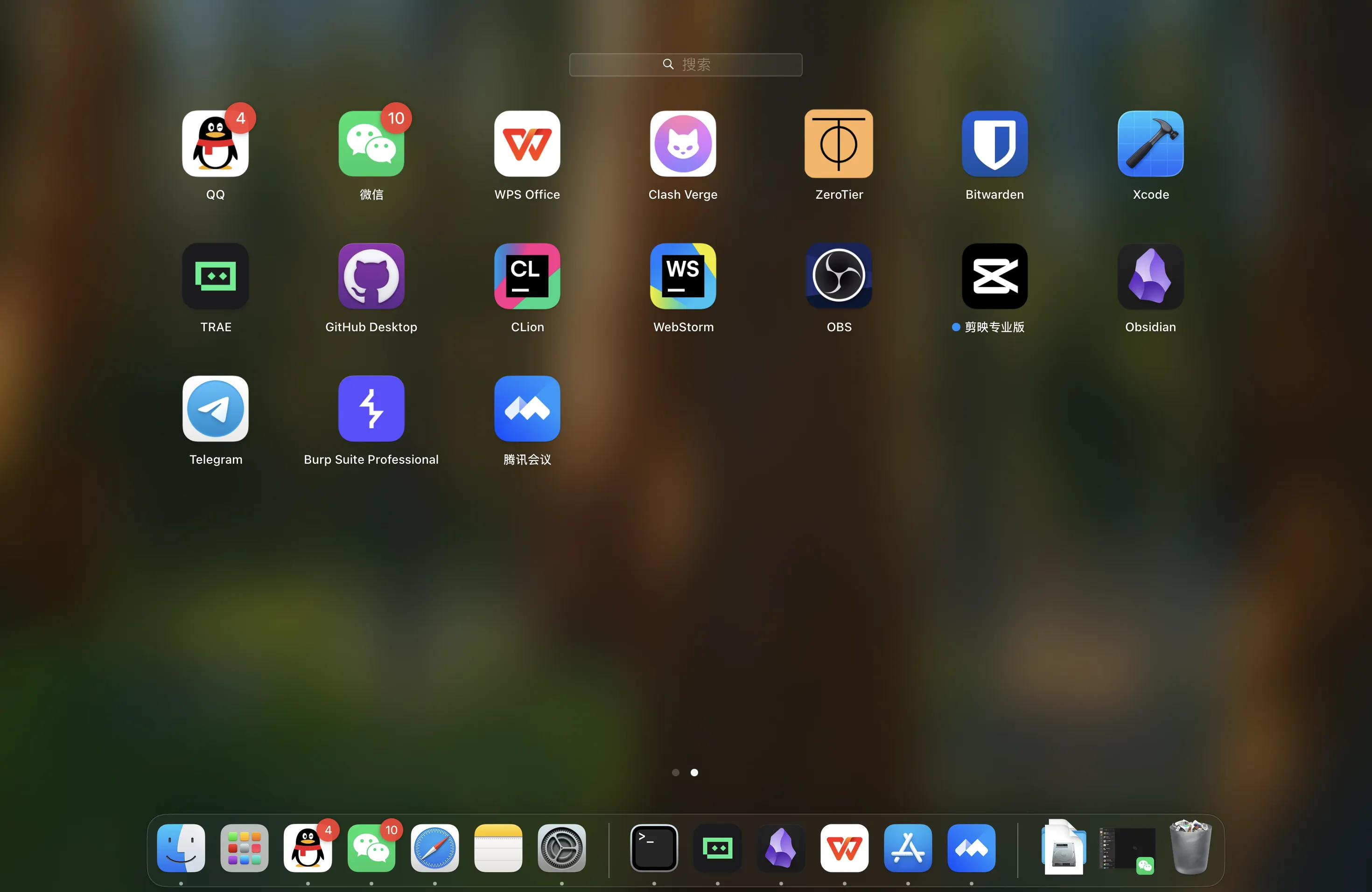Launch WPS Office from Launchpad grid

click(527, 144)
